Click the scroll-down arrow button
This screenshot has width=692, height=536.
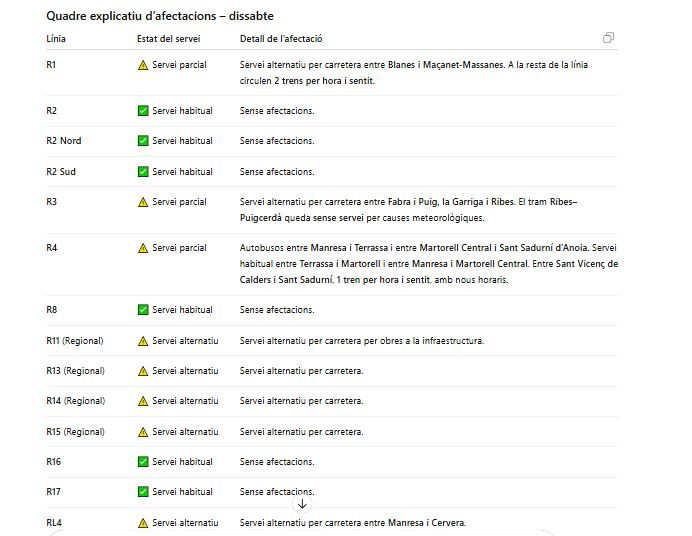303,504
